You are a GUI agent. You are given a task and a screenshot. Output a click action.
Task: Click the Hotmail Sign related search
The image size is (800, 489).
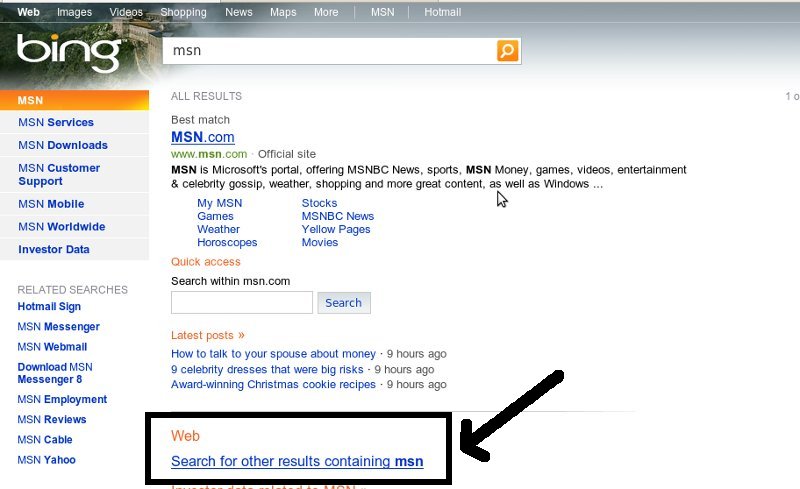click(49, 306)
